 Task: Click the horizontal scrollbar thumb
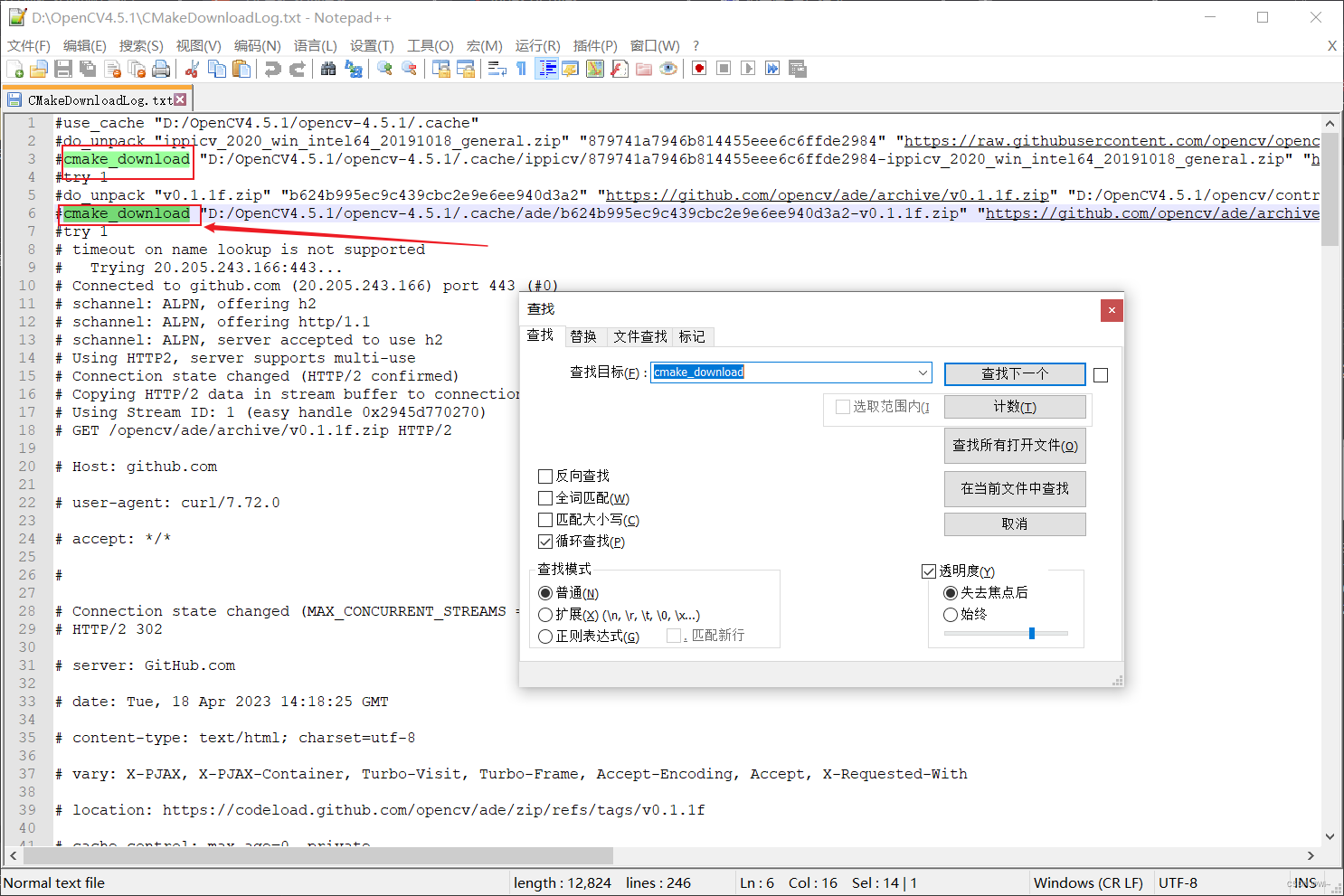[317, 855]
